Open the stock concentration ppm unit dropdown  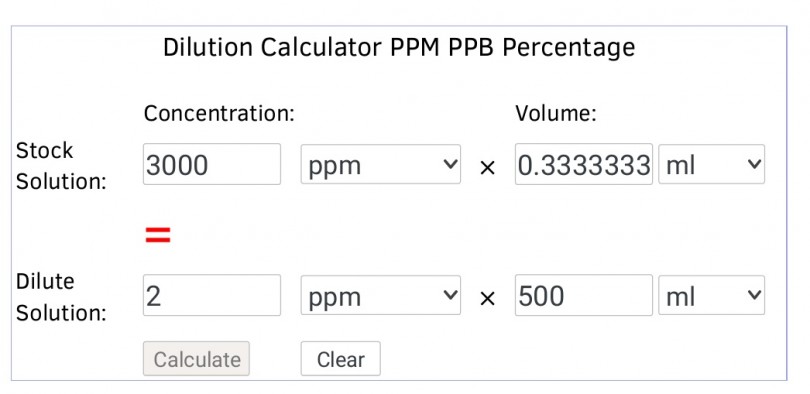(381, 164)
